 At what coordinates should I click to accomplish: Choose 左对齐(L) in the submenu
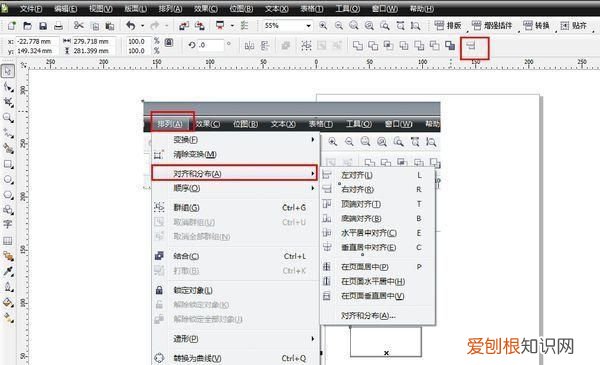click(378, 175)
